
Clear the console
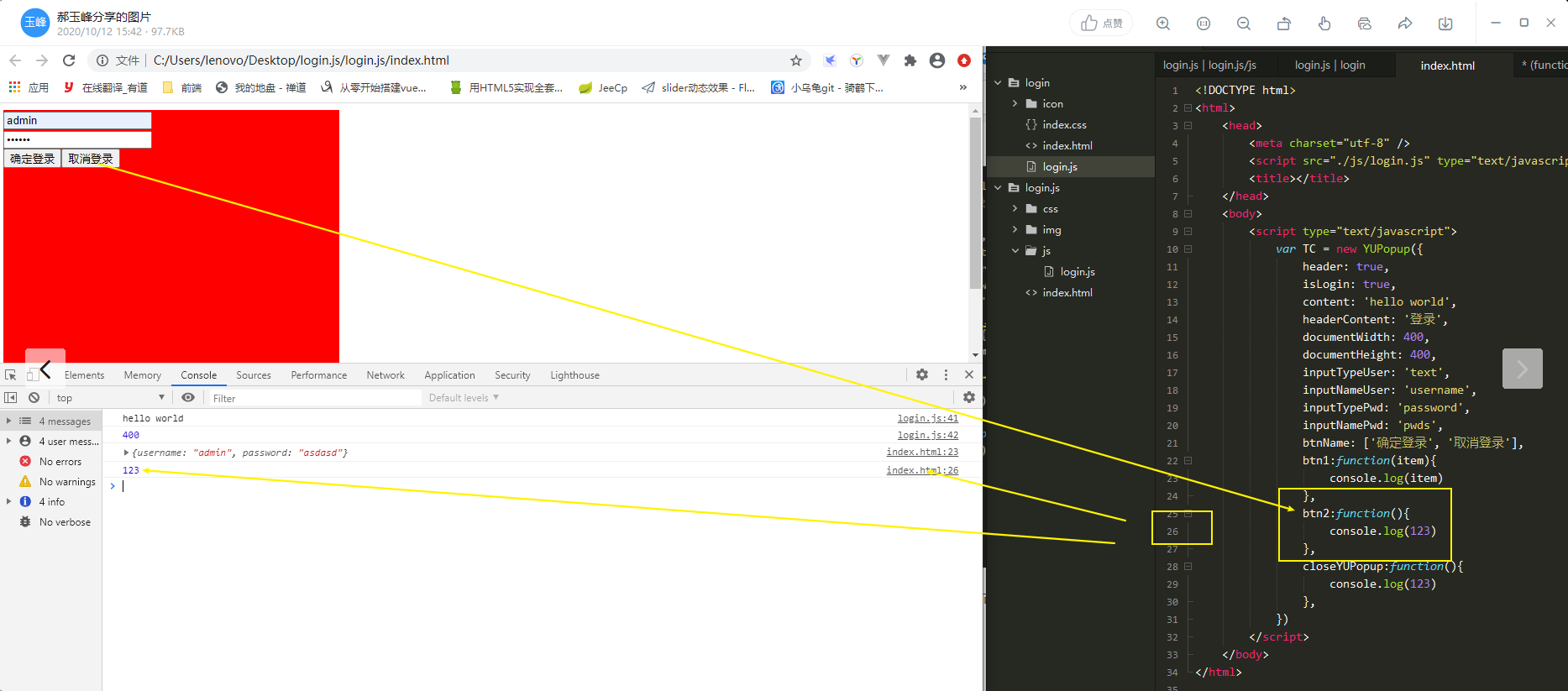(34, 397)
